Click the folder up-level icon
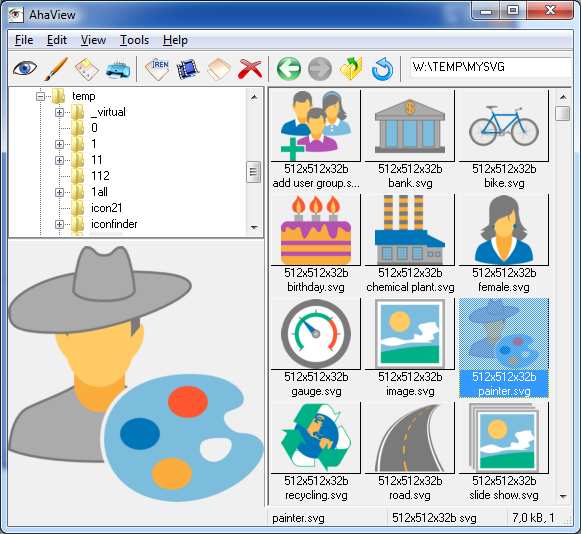The height and width of the screenshot is (534, 581). coord(351,69)
